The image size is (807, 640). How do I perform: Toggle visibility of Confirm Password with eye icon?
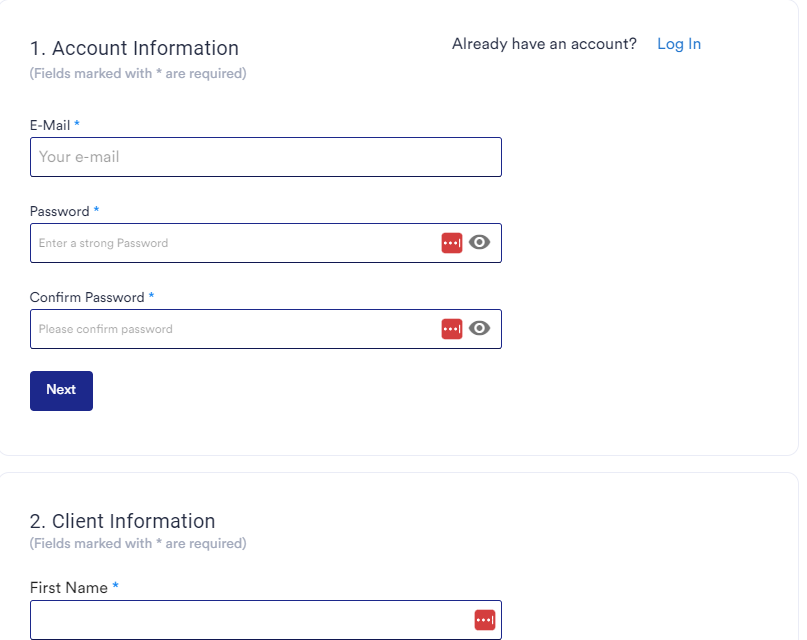(x=479, y=328)
